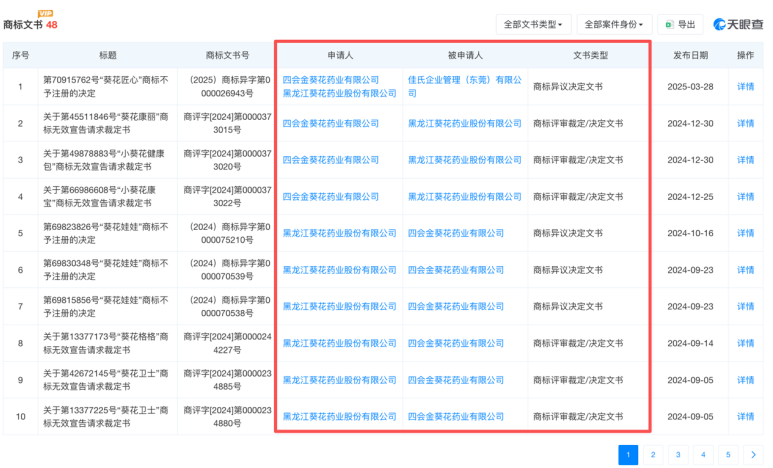Go to page 2
The height and width of the screenshot is (468, 773).
pos(653,455)
